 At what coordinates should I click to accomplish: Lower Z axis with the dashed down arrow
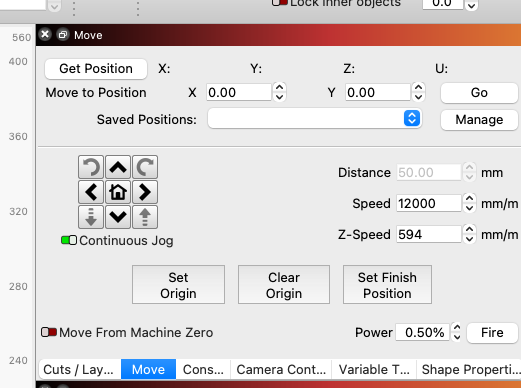tap(91, 217)
